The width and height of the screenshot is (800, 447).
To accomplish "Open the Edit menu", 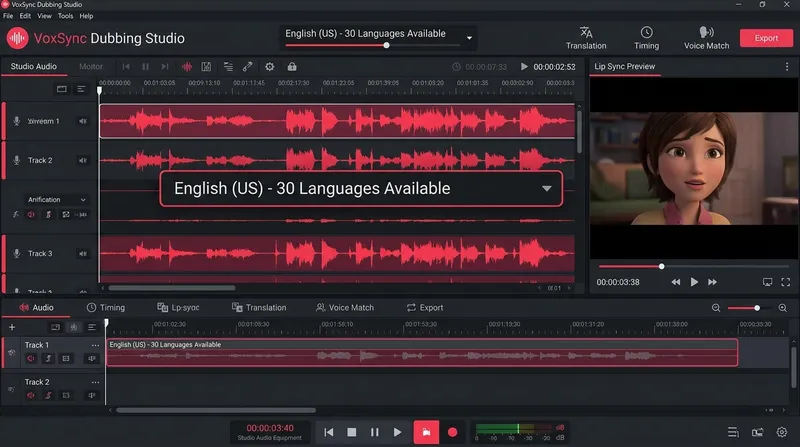I will point(25,16).
